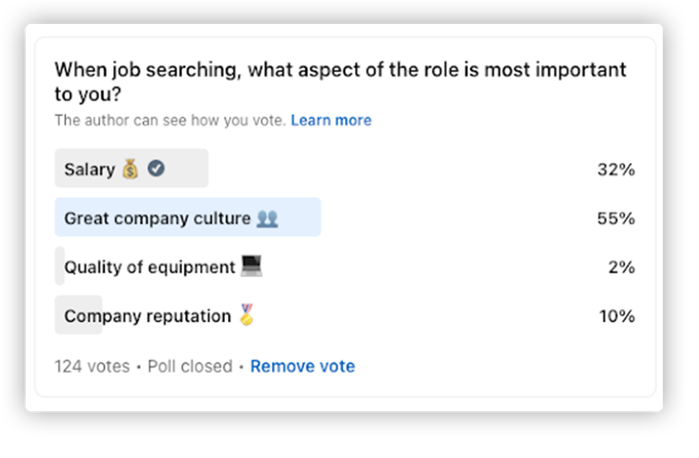Viewport: 699px width, 458px height.
Task: Click the laptop emoji after Quality of equipment
Action: pyautogui.click(x=251, y=267)
